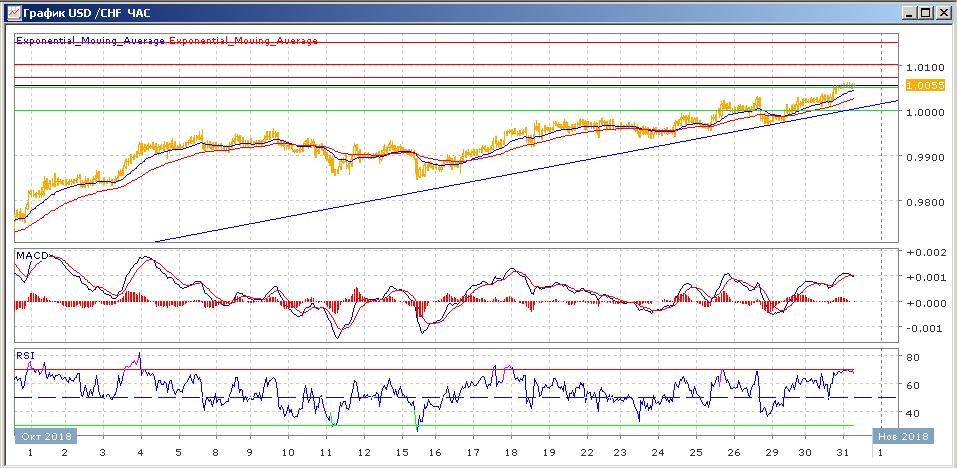This screenshot has height=468, width=957.
Task: Minimize the График USD/CHF window
Action: pos(910,12)
